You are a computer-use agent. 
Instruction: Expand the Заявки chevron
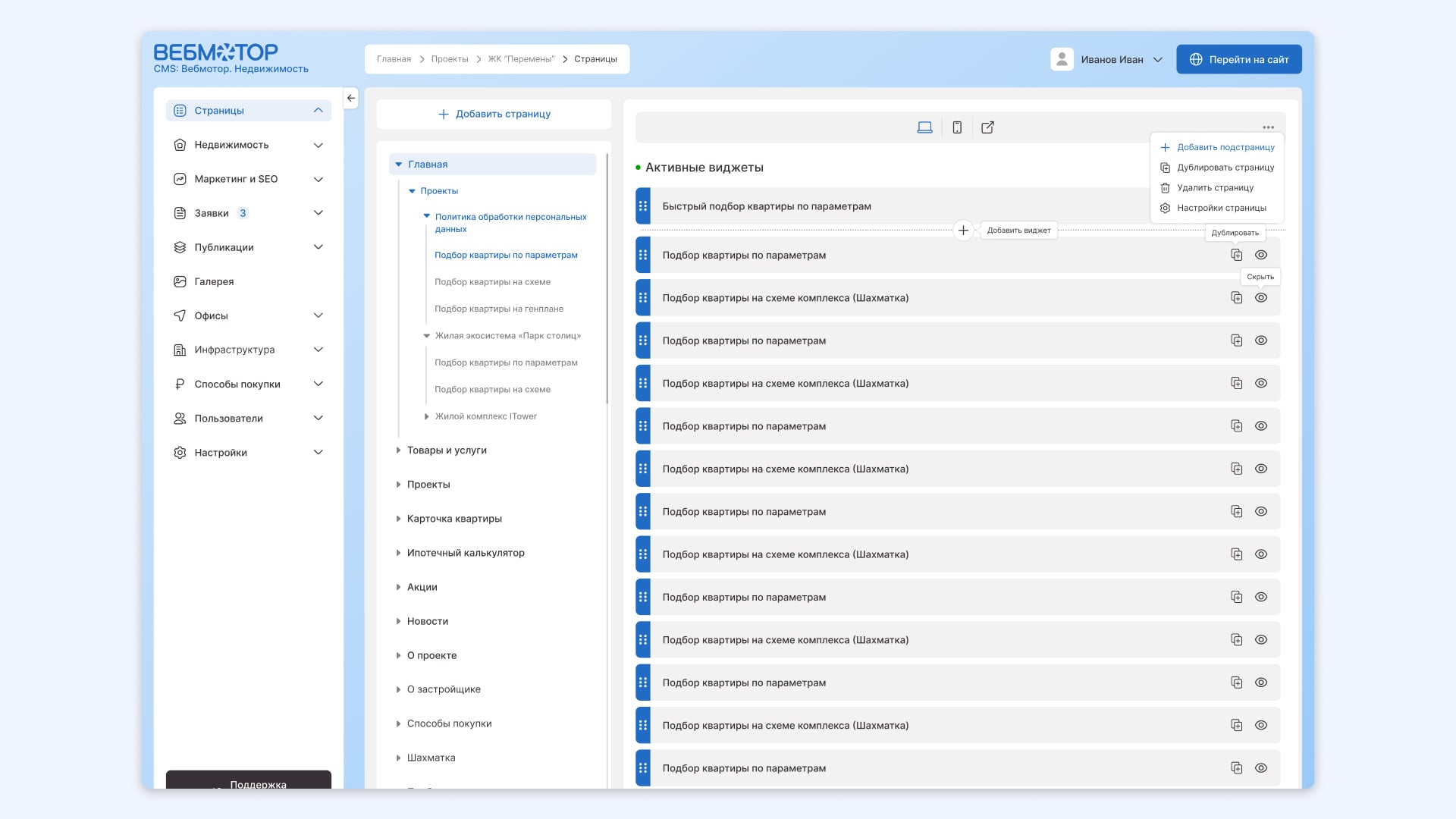click(x=318, y=213)
